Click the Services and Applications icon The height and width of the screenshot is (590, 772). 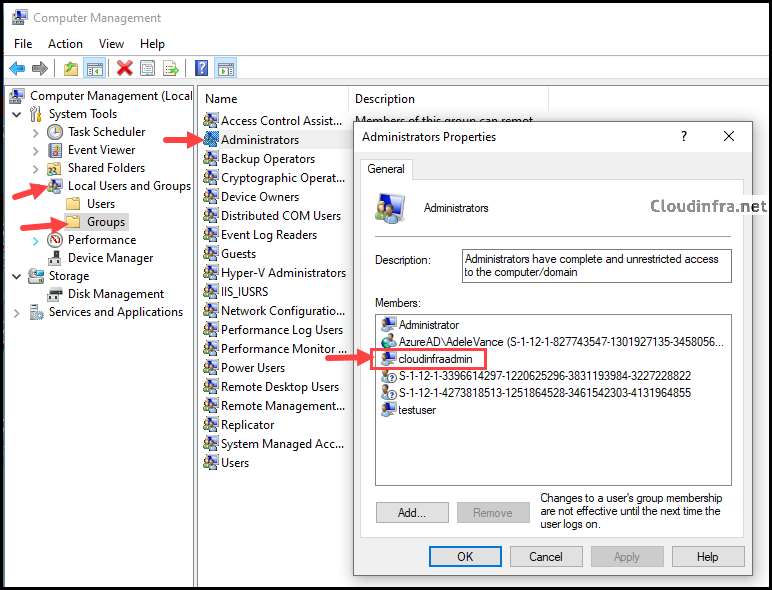pyautogui.click(x=36, y=312)
